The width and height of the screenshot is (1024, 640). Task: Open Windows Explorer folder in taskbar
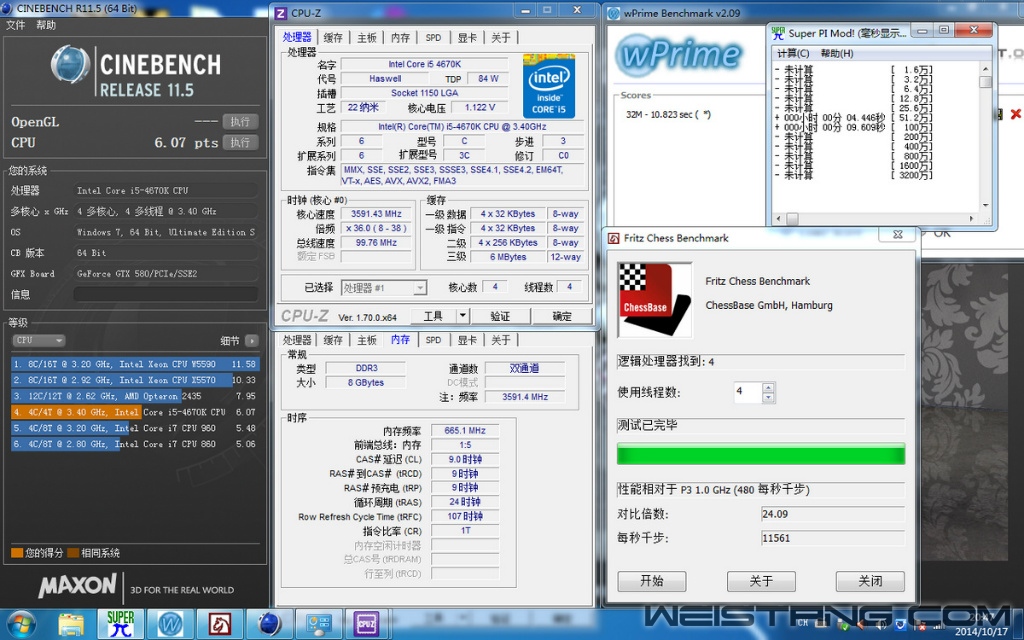[x=71, y=623]
